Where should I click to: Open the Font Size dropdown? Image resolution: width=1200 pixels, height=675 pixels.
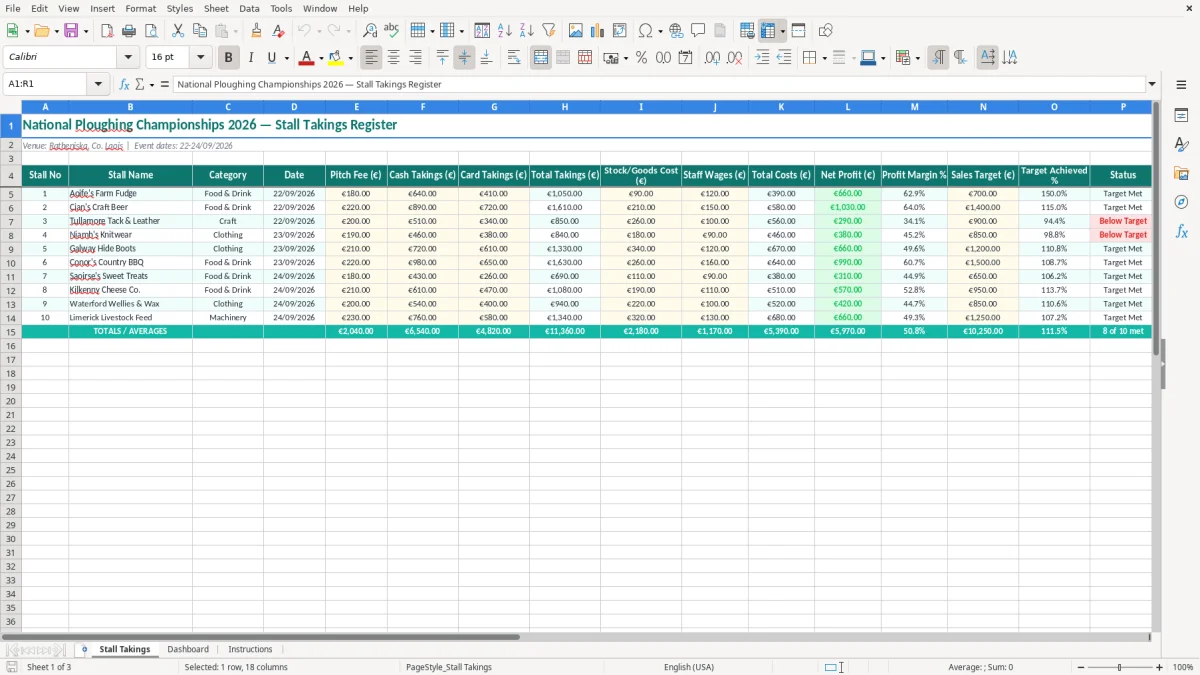point(200,58)
